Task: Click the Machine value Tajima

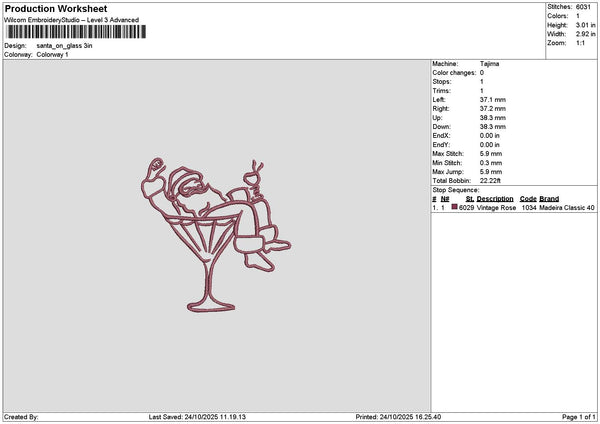Action: [489, 64]
